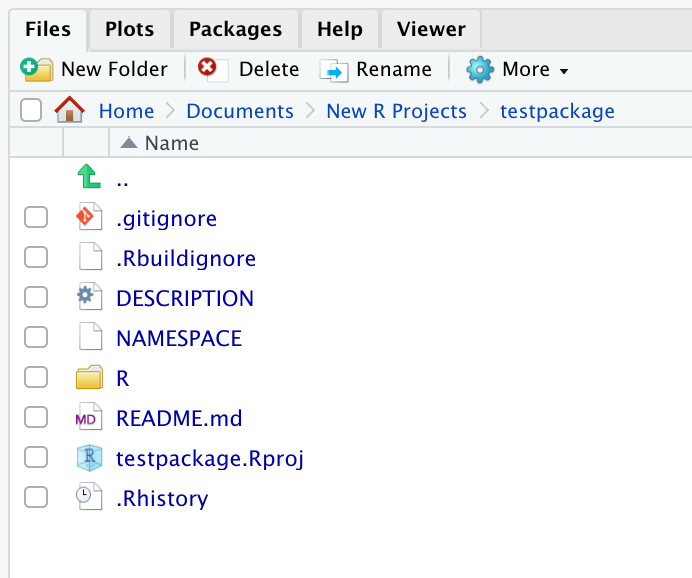This screenshot has width=692, height=578.
Task: Switch to the Viewer tab
Action: point(431,30)
